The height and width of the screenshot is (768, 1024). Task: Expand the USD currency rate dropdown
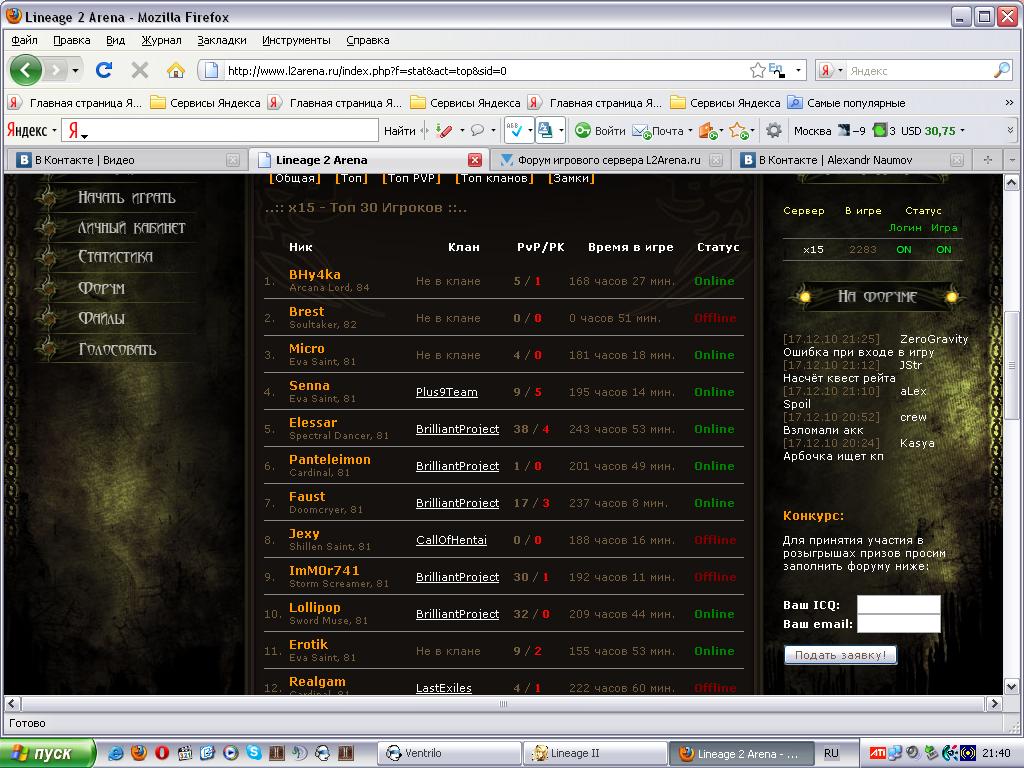[x=962, y=131]
